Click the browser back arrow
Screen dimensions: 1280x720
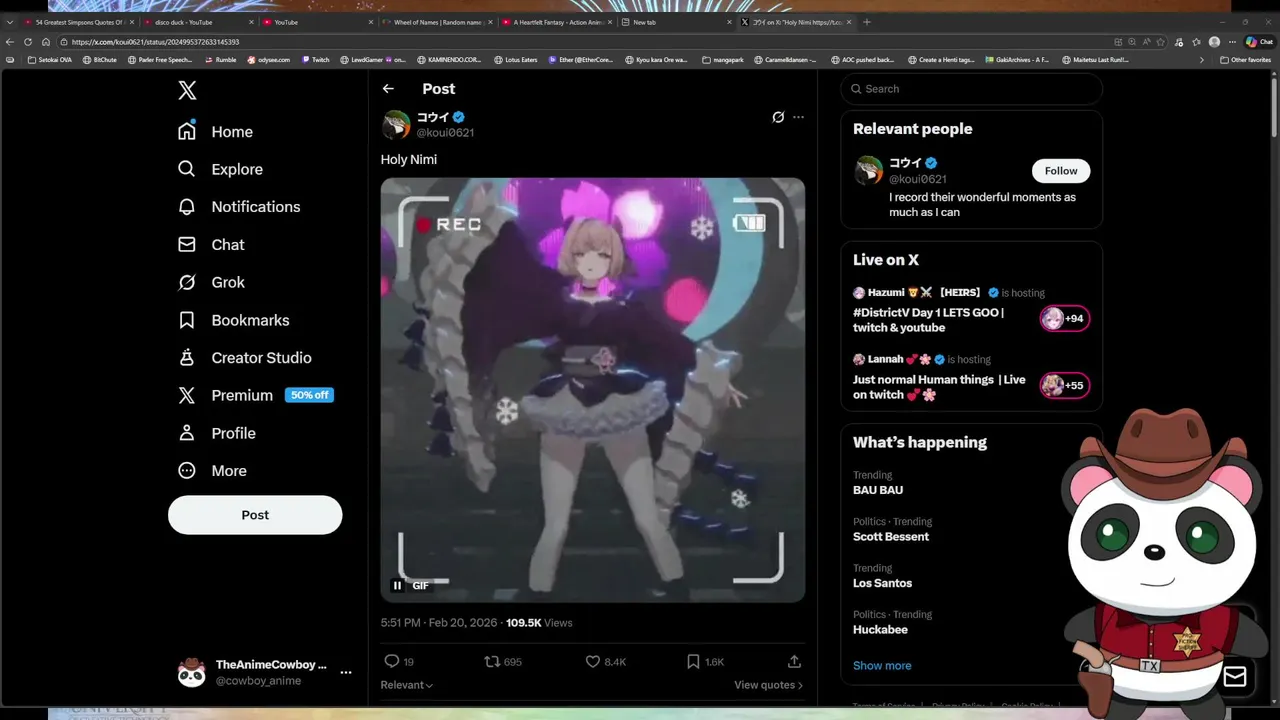click(10, 42)
